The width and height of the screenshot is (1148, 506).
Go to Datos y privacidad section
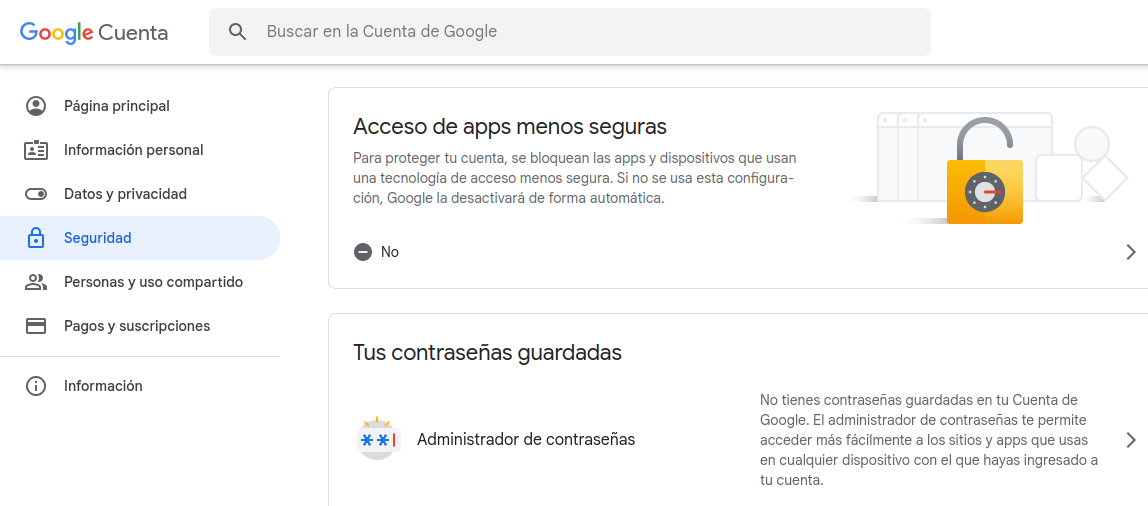coord(125,194)
